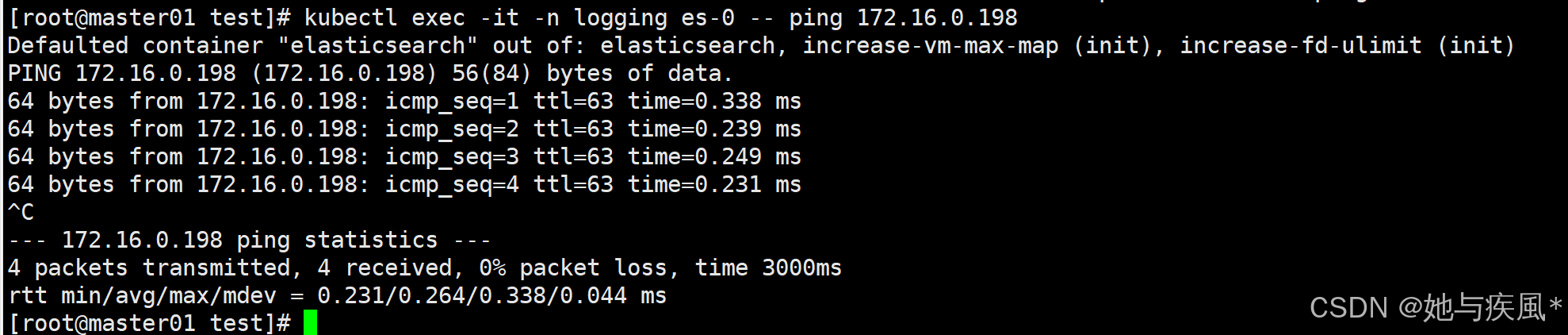Click the time 3000ms summary text
Screen dimensions: 1568x335
768,268
